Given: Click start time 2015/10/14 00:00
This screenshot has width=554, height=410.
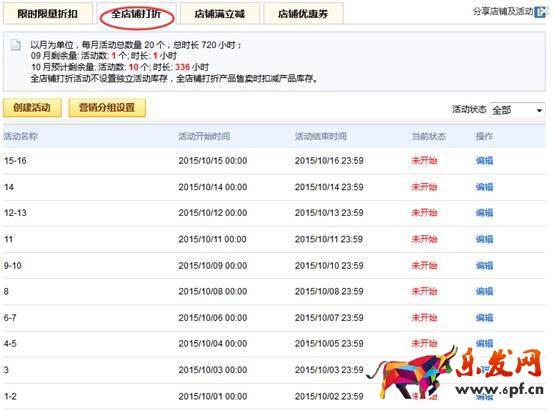Looking at the screenshot, I should pos(213,187).
